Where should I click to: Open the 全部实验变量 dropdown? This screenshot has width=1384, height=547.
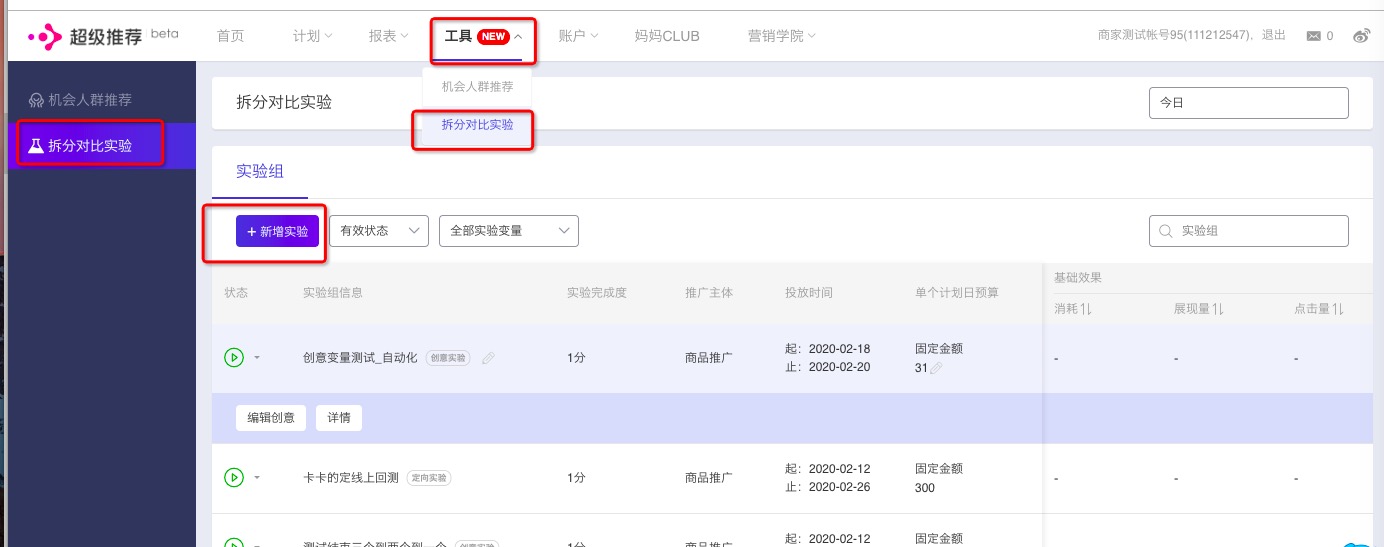click(x=509, y=231)
